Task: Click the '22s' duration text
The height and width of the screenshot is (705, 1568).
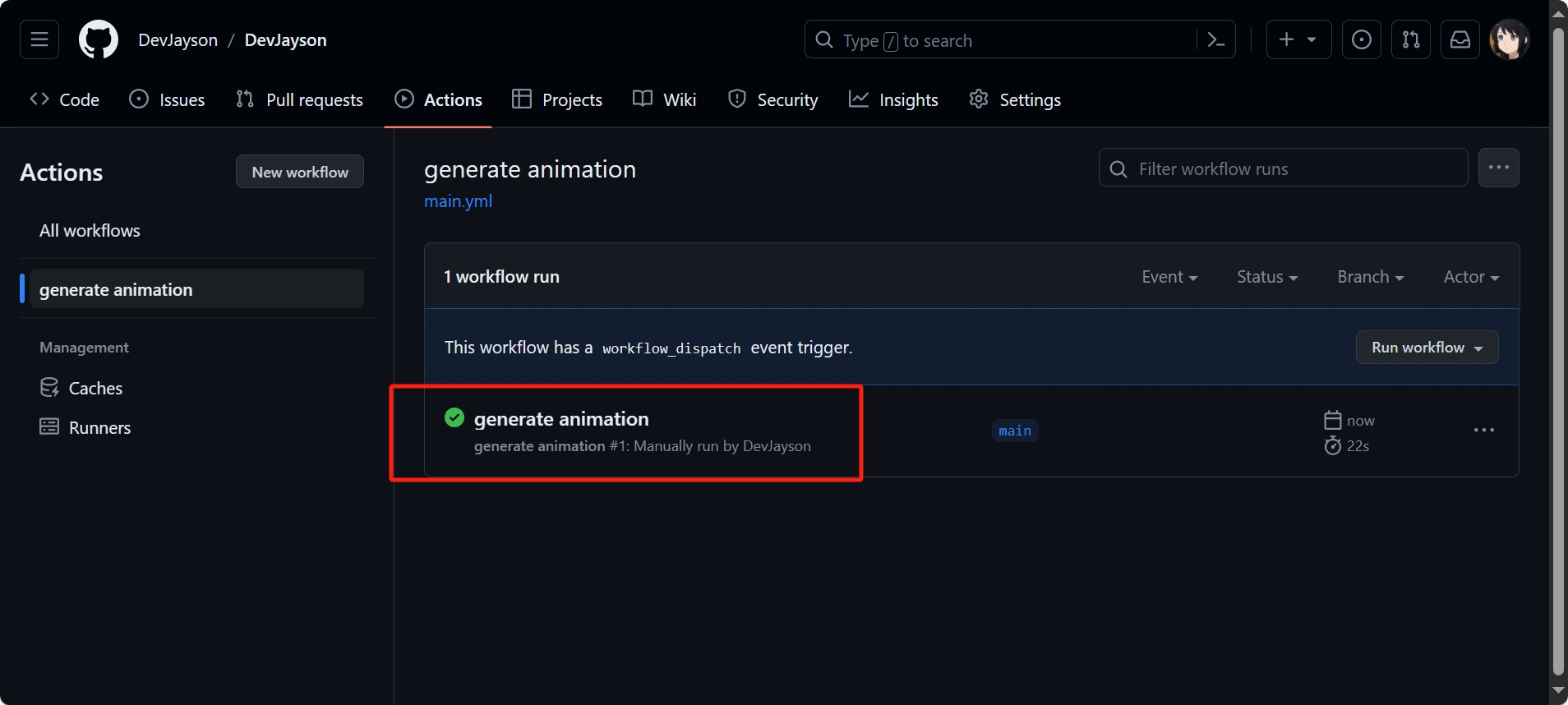Action: [1358, 446]
